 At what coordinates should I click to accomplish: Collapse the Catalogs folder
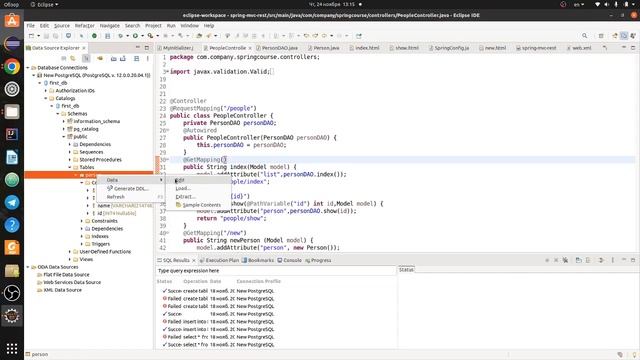[x=46, y=98]
